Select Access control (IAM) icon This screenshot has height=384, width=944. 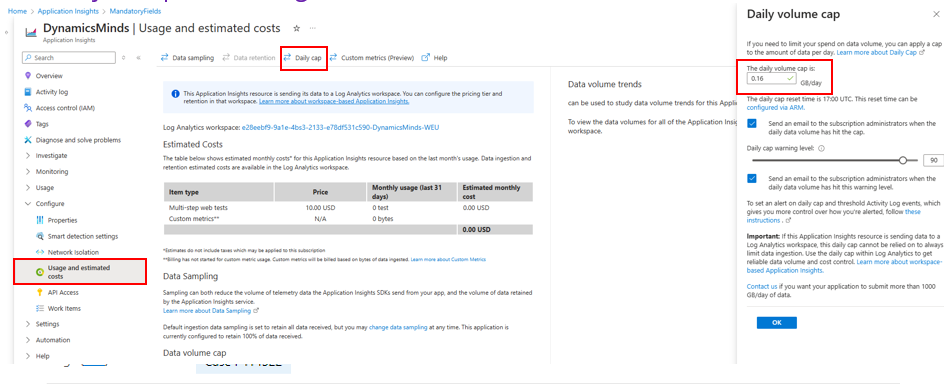(27, 108)
